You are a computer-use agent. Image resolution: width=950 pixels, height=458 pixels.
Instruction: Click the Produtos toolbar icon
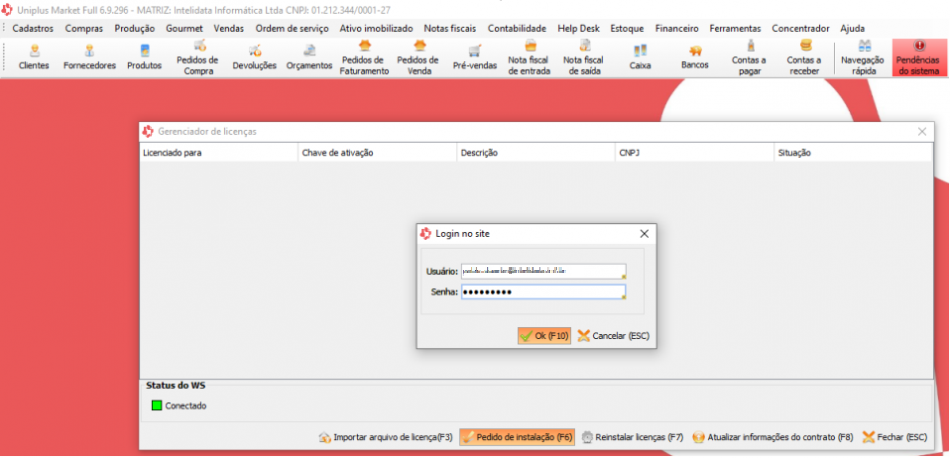pos(144,58)
